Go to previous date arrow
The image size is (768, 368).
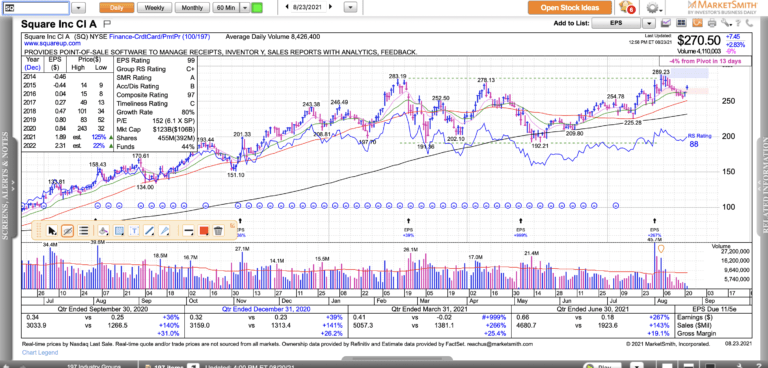[x=287, y=7]
